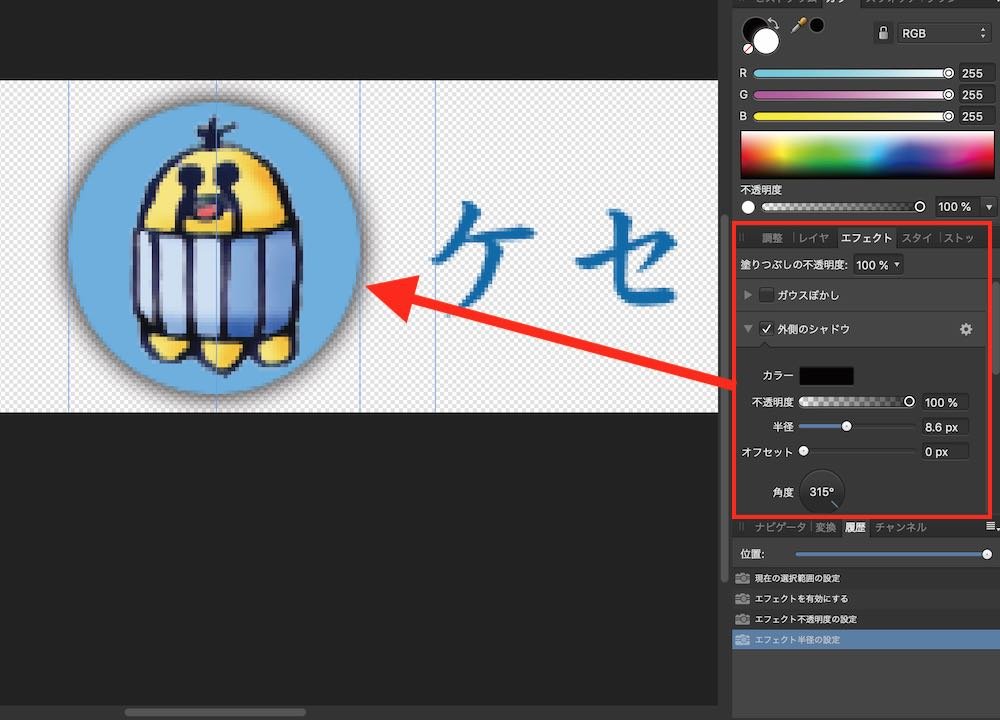The image size is (1000, 720).
Task: Click snapshot icon beside エフェクトを有効にする
Action: pyautogui.click(x=742, y=599)
